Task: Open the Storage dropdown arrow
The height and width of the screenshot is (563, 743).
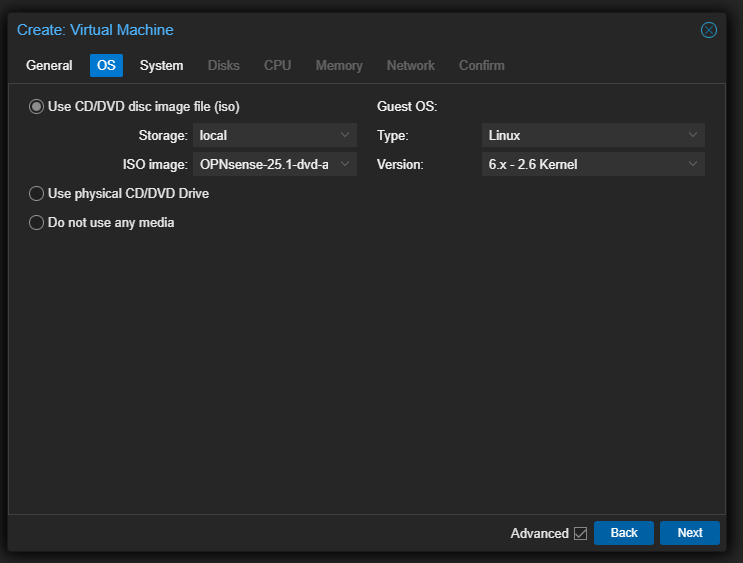Action: click(x=345, y=136)
